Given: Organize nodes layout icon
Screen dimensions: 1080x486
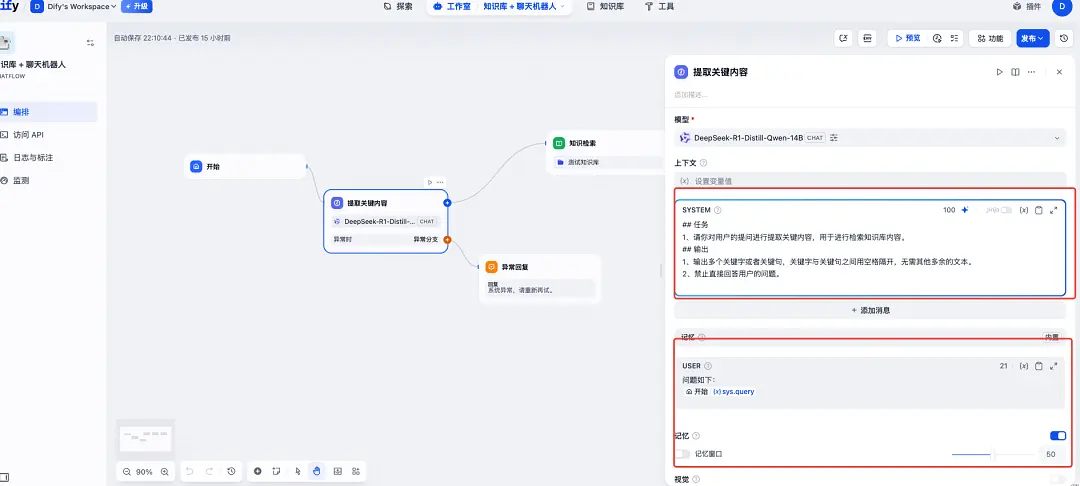Looking at the screenshot, I should pos(356,472).
